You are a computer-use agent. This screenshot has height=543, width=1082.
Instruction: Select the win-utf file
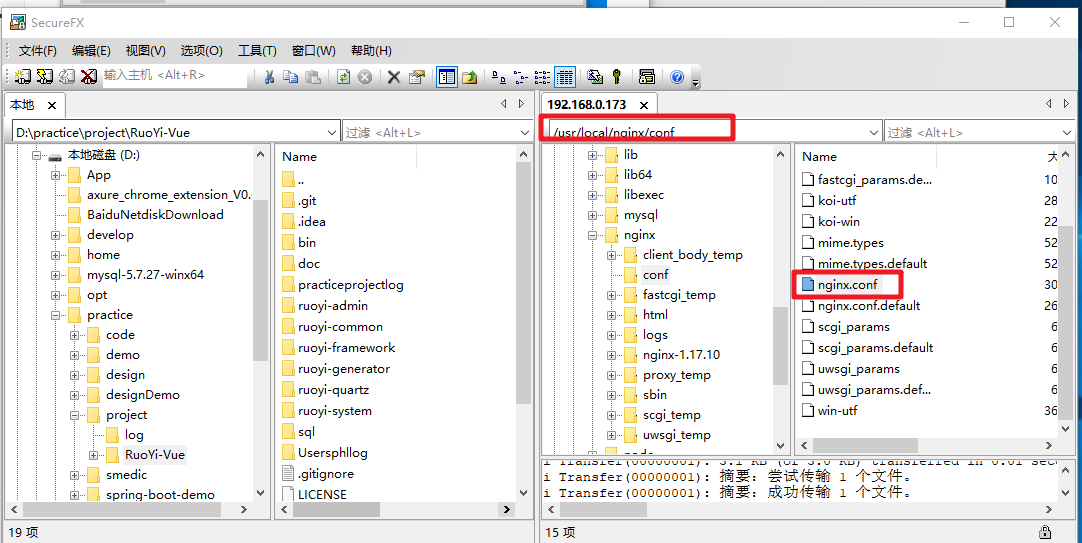[837, 411]
